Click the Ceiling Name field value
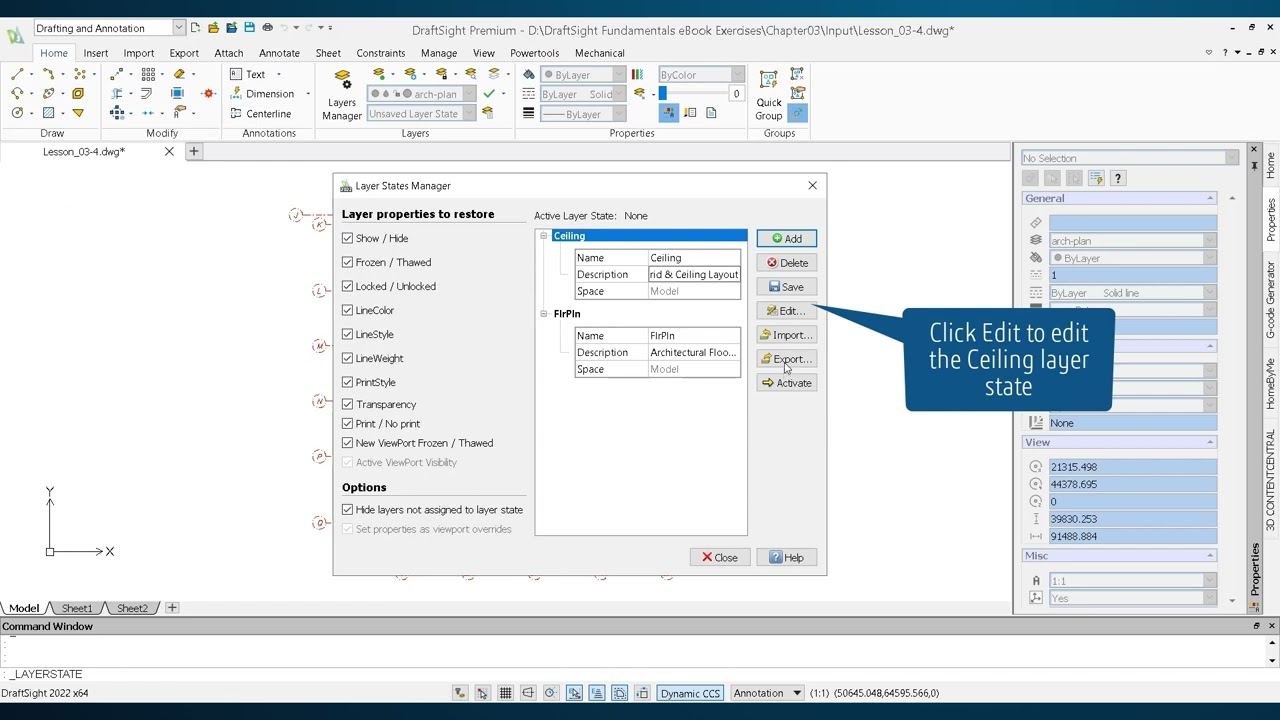Viewport: 1280px width, 720px height. [x=694, y=258]
